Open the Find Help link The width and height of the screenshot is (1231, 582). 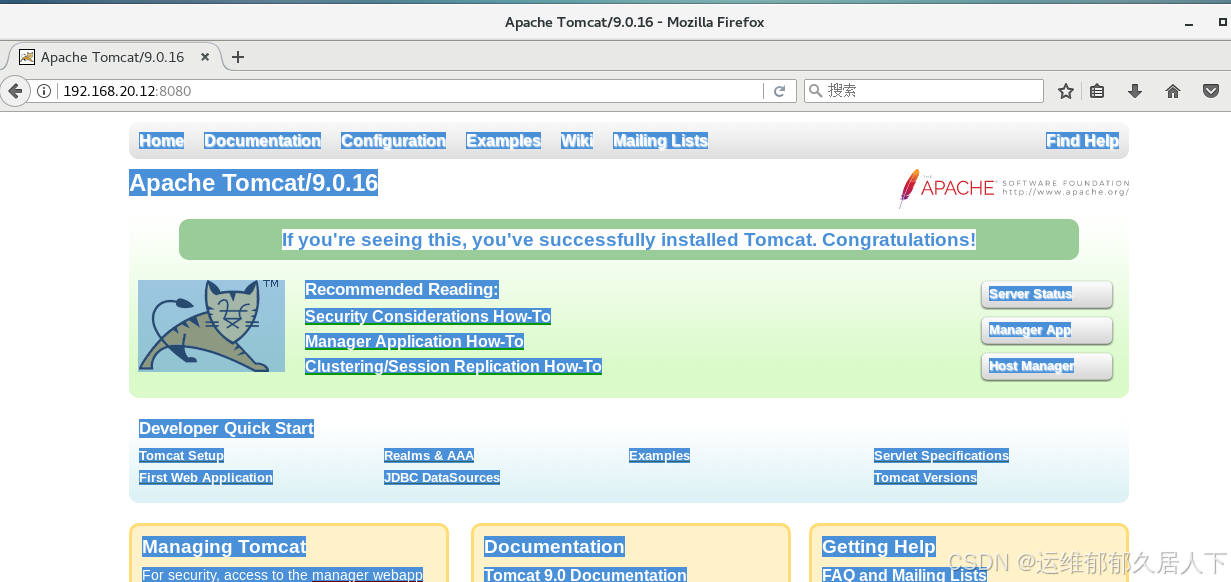click(x=1082, y=141)
